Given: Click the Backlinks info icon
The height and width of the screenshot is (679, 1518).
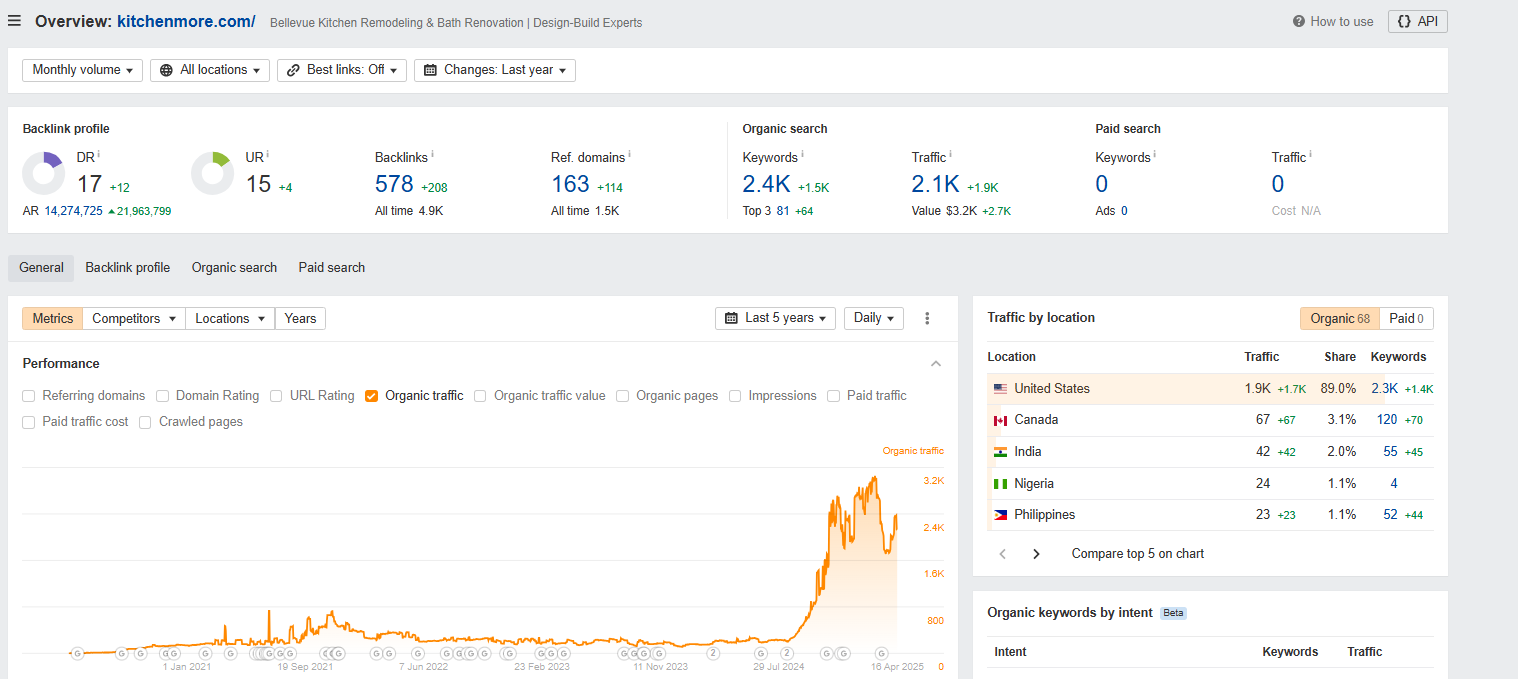Looking at the screenshot, I should click(433, 154).
